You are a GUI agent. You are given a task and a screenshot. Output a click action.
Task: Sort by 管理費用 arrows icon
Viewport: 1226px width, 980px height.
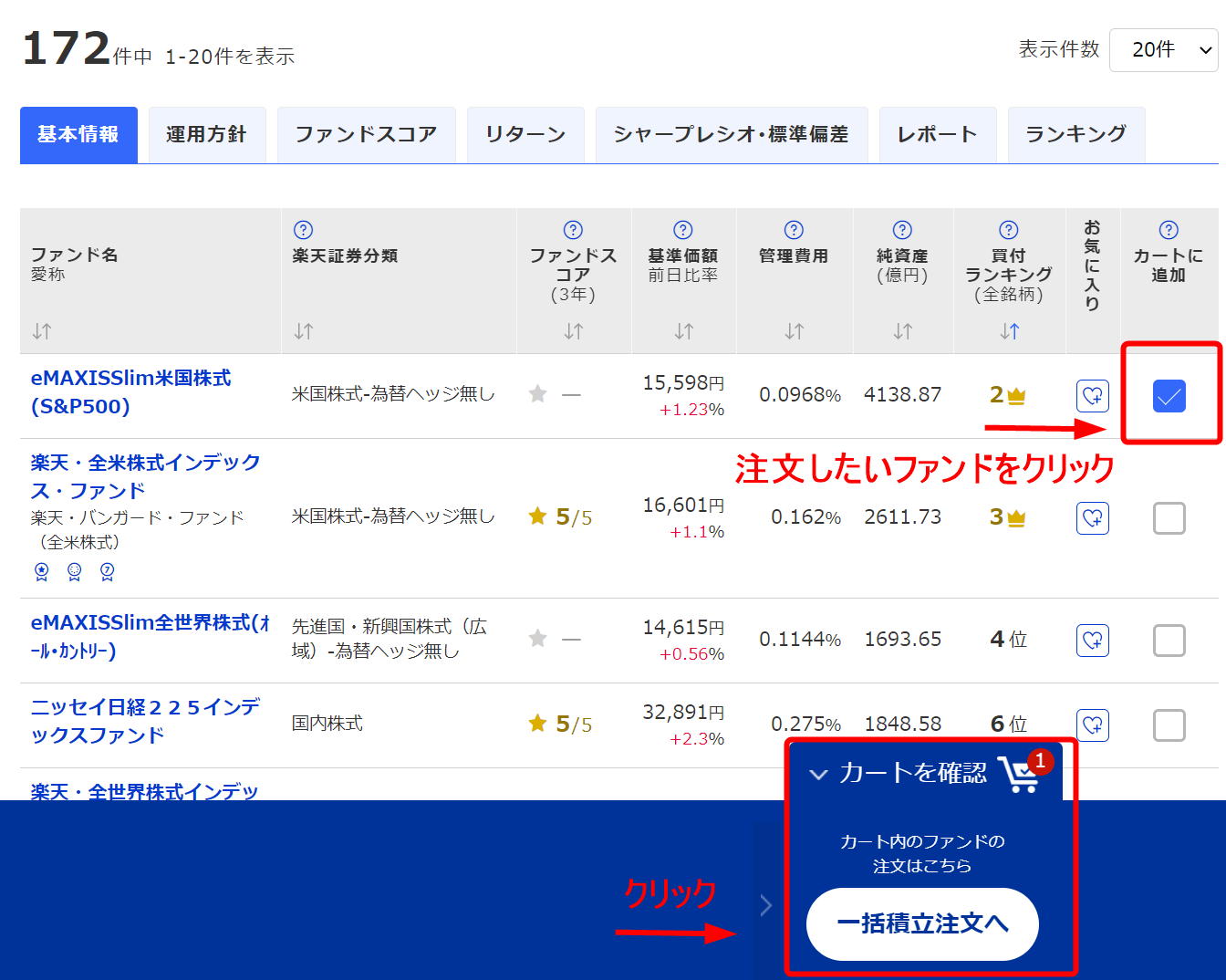pyautogui.click(x=794, y=331)
